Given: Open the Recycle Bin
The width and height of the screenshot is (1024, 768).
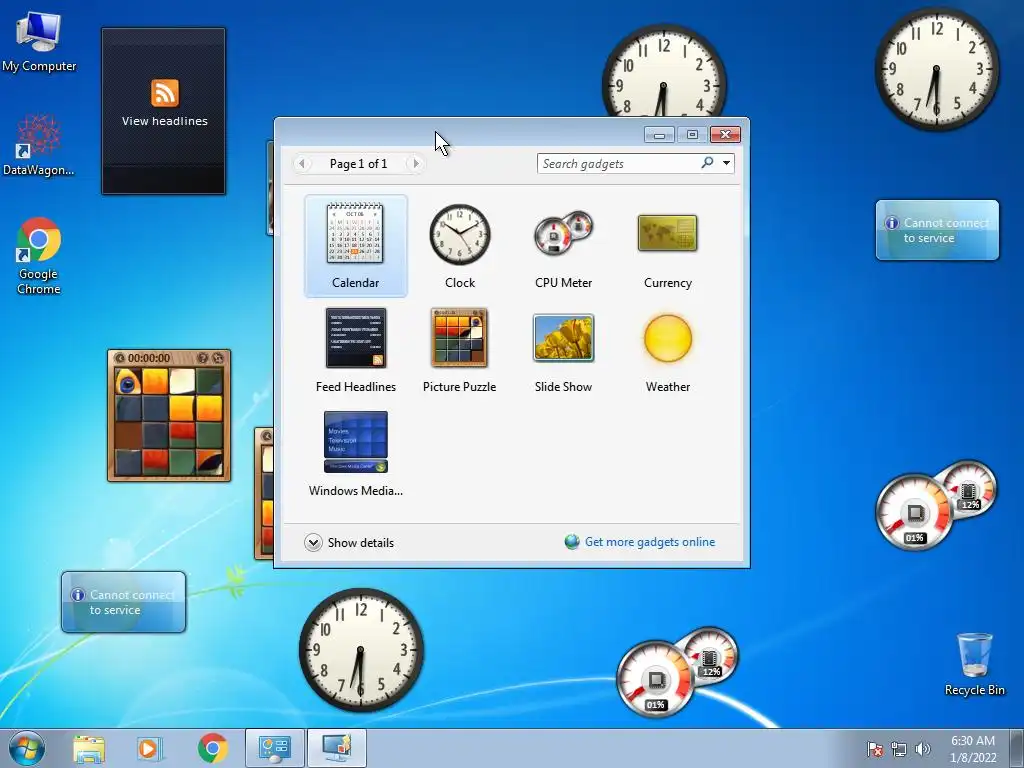Looking at the screenshot, I should [x=974, y=664].
